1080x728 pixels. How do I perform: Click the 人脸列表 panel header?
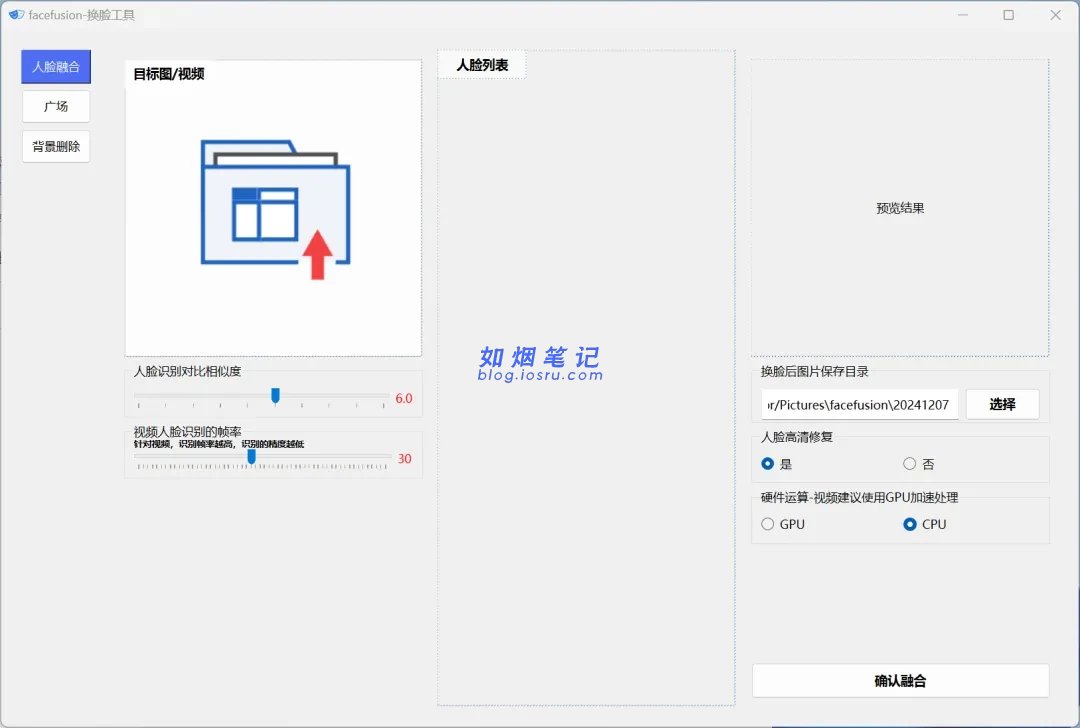coord(482,65)
